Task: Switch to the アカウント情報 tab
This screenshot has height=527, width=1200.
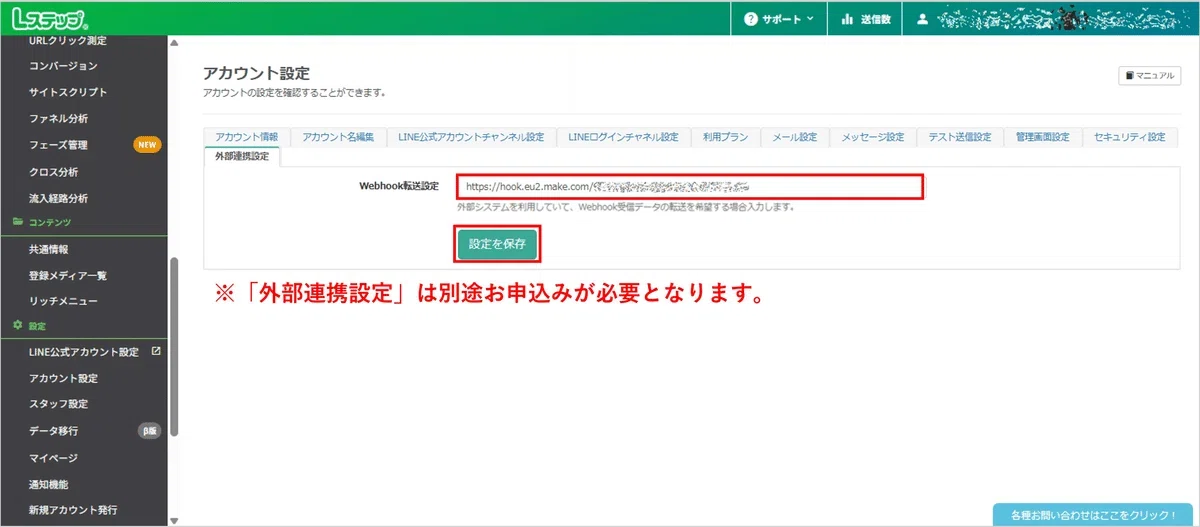Action: (246, 137)
